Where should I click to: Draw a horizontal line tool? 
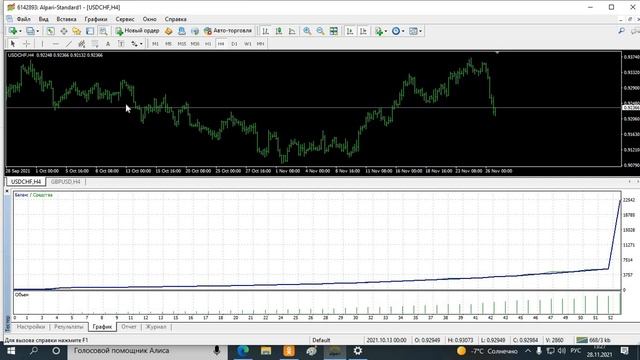[x=56, y=44]
